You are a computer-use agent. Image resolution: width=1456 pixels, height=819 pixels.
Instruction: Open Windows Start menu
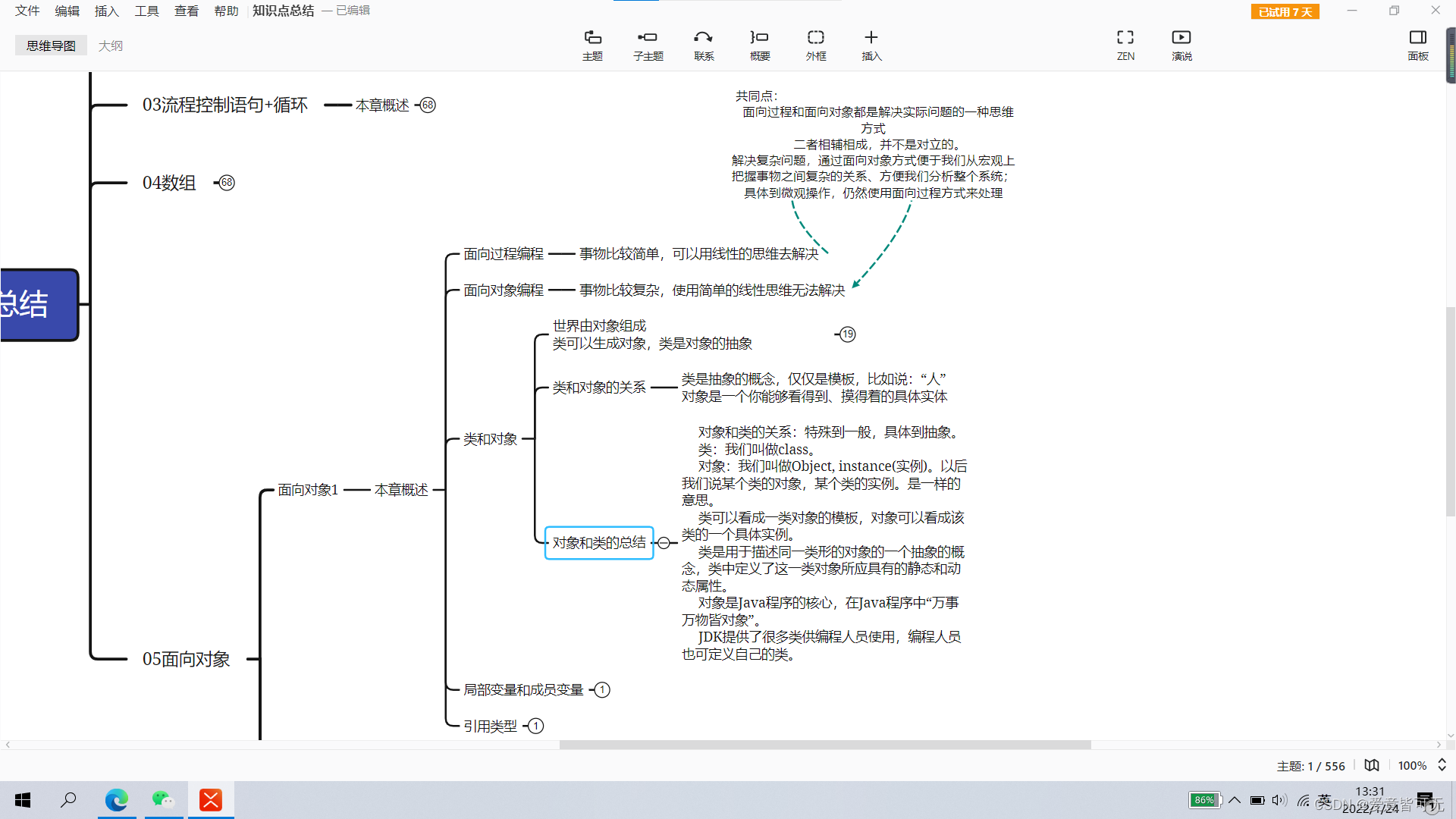coord(23,800)
